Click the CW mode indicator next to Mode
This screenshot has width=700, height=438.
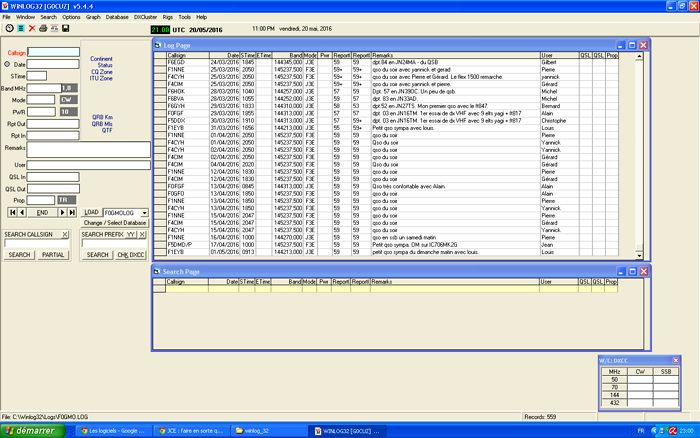coord(68,100)
